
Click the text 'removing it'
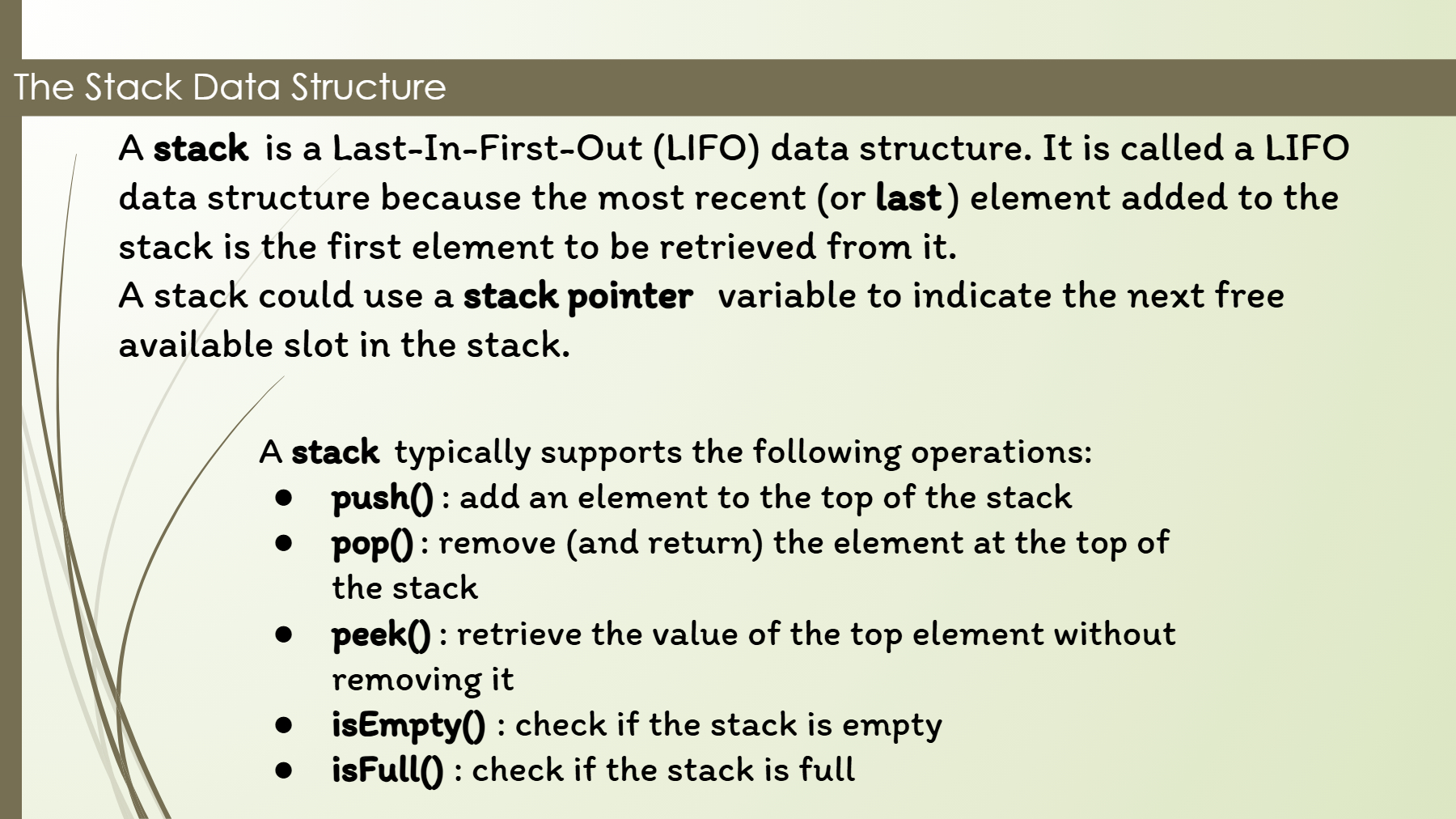(423, 680)
